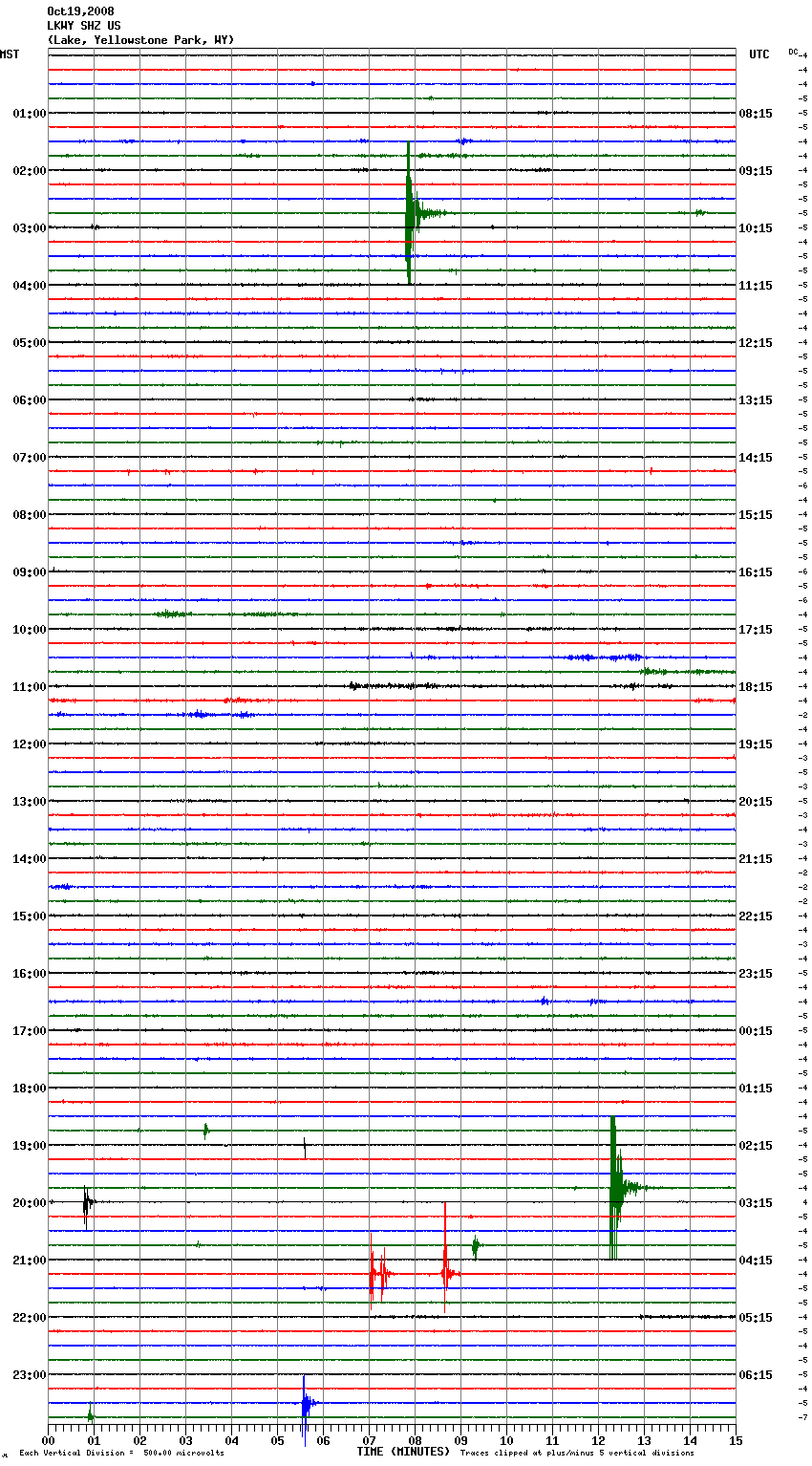Click the 04:15 UTC time label
The height and width of the screenshot is (1466, 812).
click(756, 1261)
